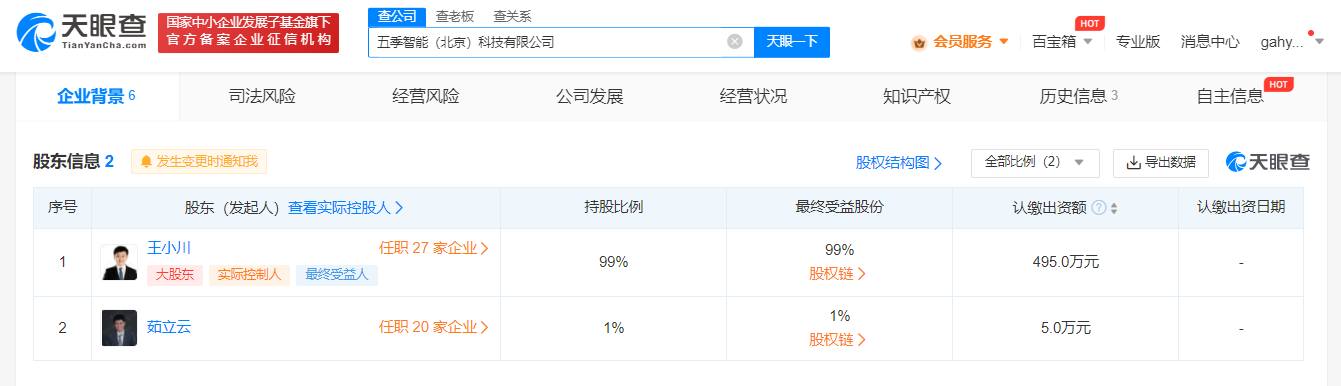This screenshot has height=386, width=1341.
Task: Switch to the 知识产权 tab
Action: click(x=917, y=97)
